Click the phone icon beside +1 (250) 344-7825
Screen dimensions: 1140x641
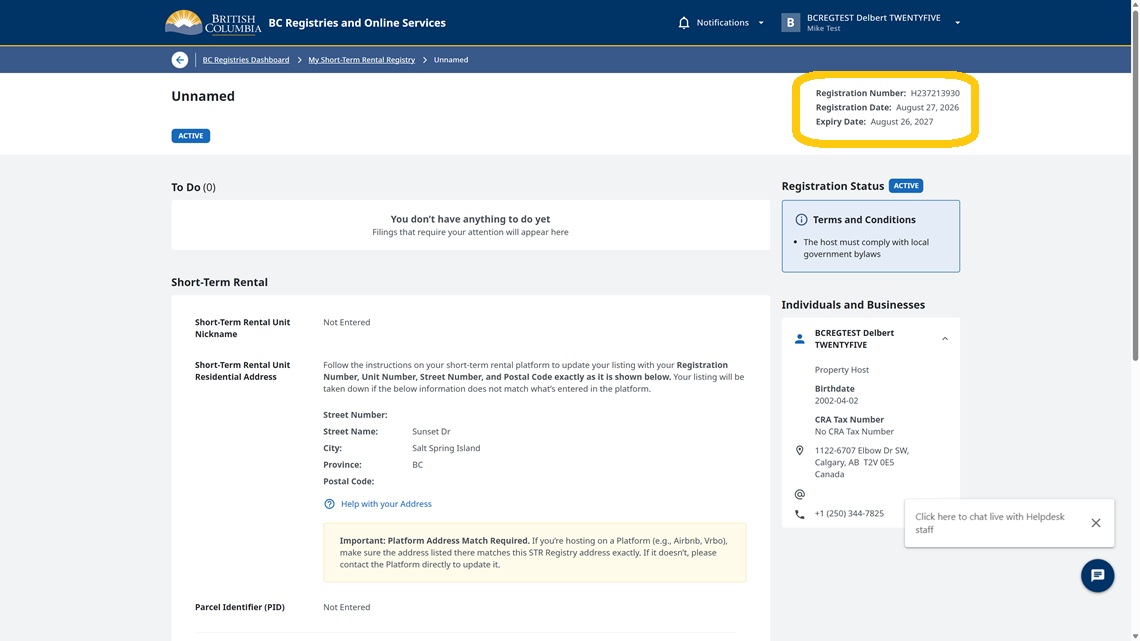pos(800,514)
